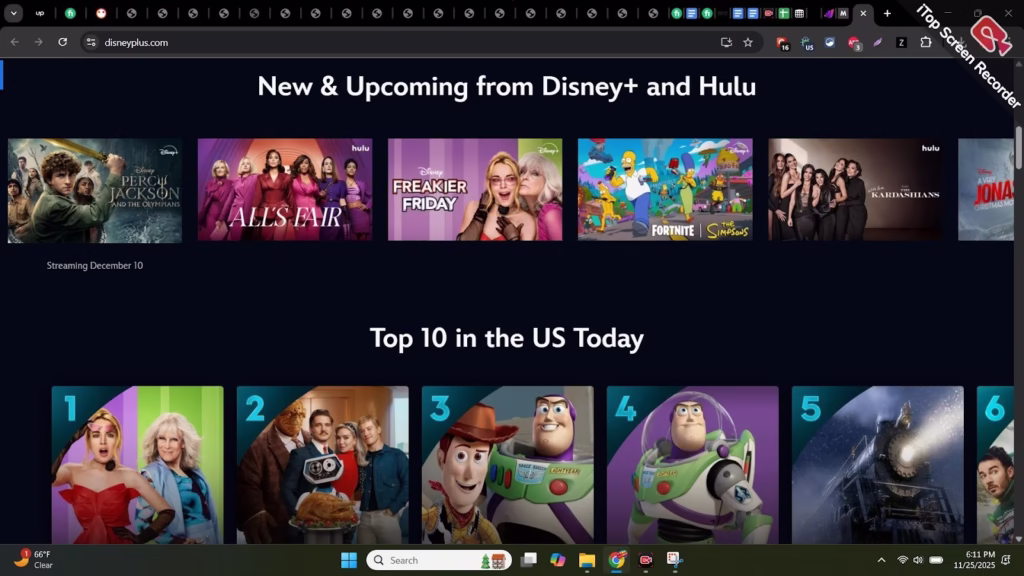Select the number 3 Toy Story card
1024x576 pixels.
507,465
